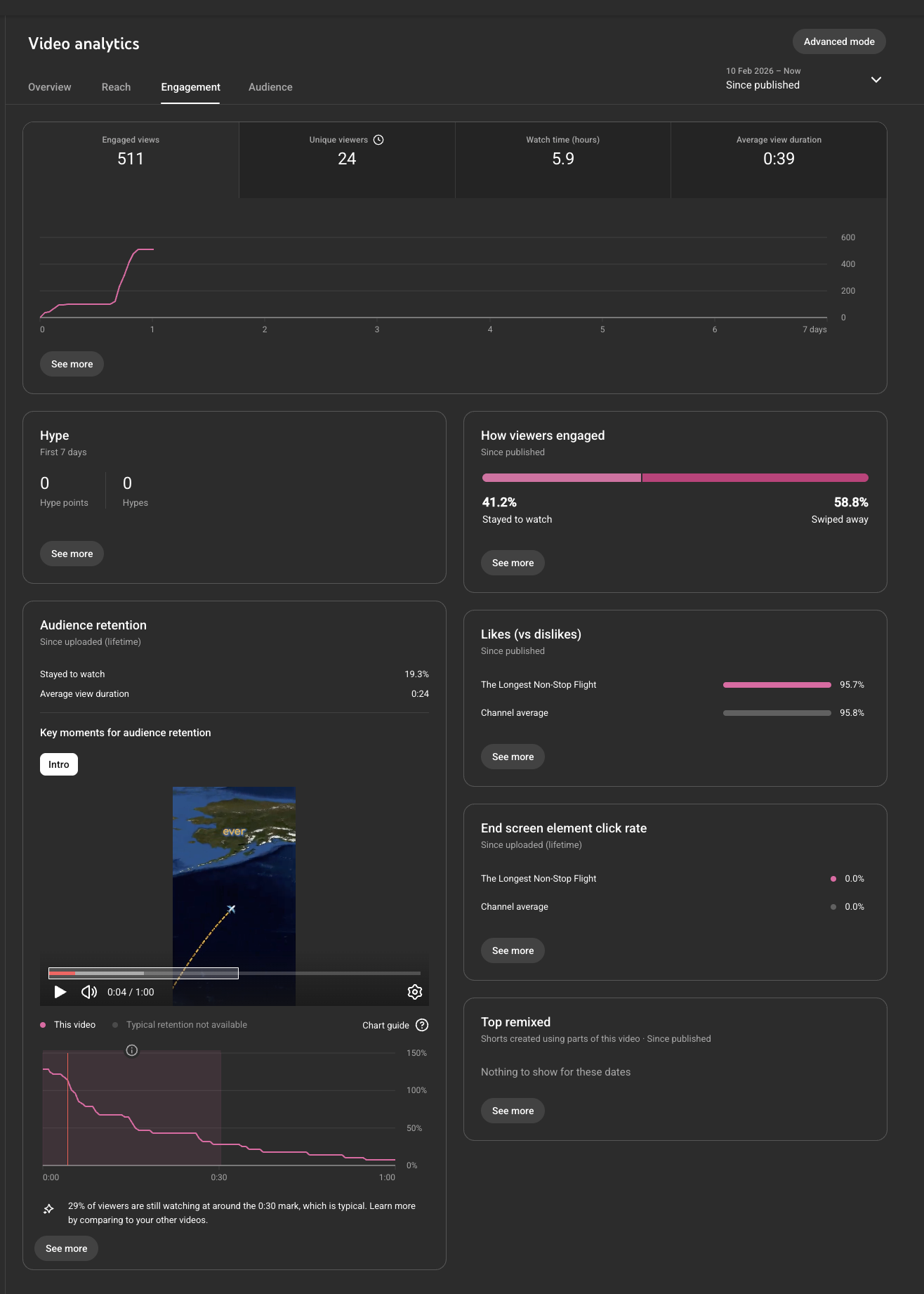Click the 41.2% stayed to watch value
Screen dimensions: 924x1294
pyautogui.click(x=499, y=502)
